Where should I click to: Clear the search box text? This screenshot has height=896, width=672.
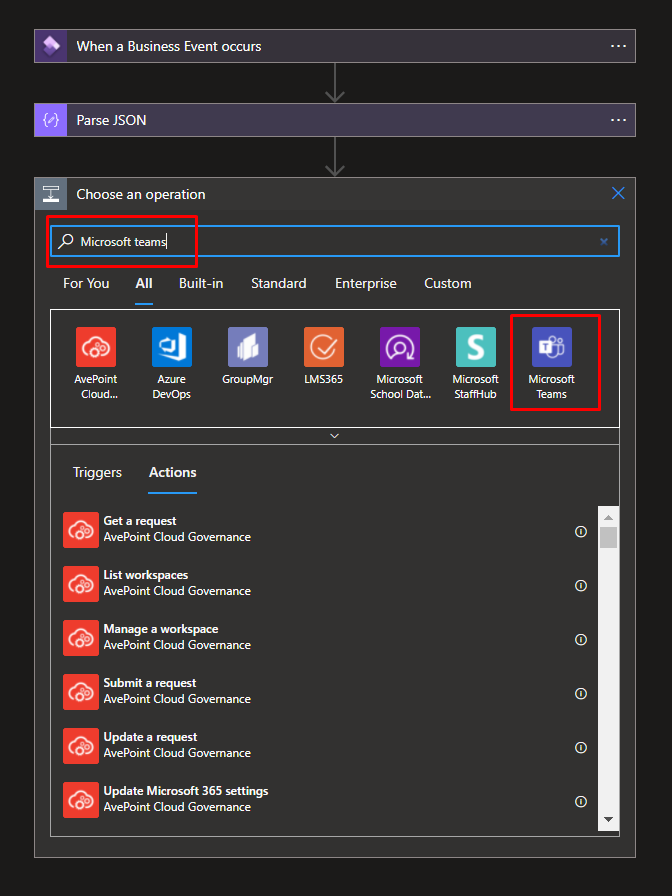(x=603, y=242)
